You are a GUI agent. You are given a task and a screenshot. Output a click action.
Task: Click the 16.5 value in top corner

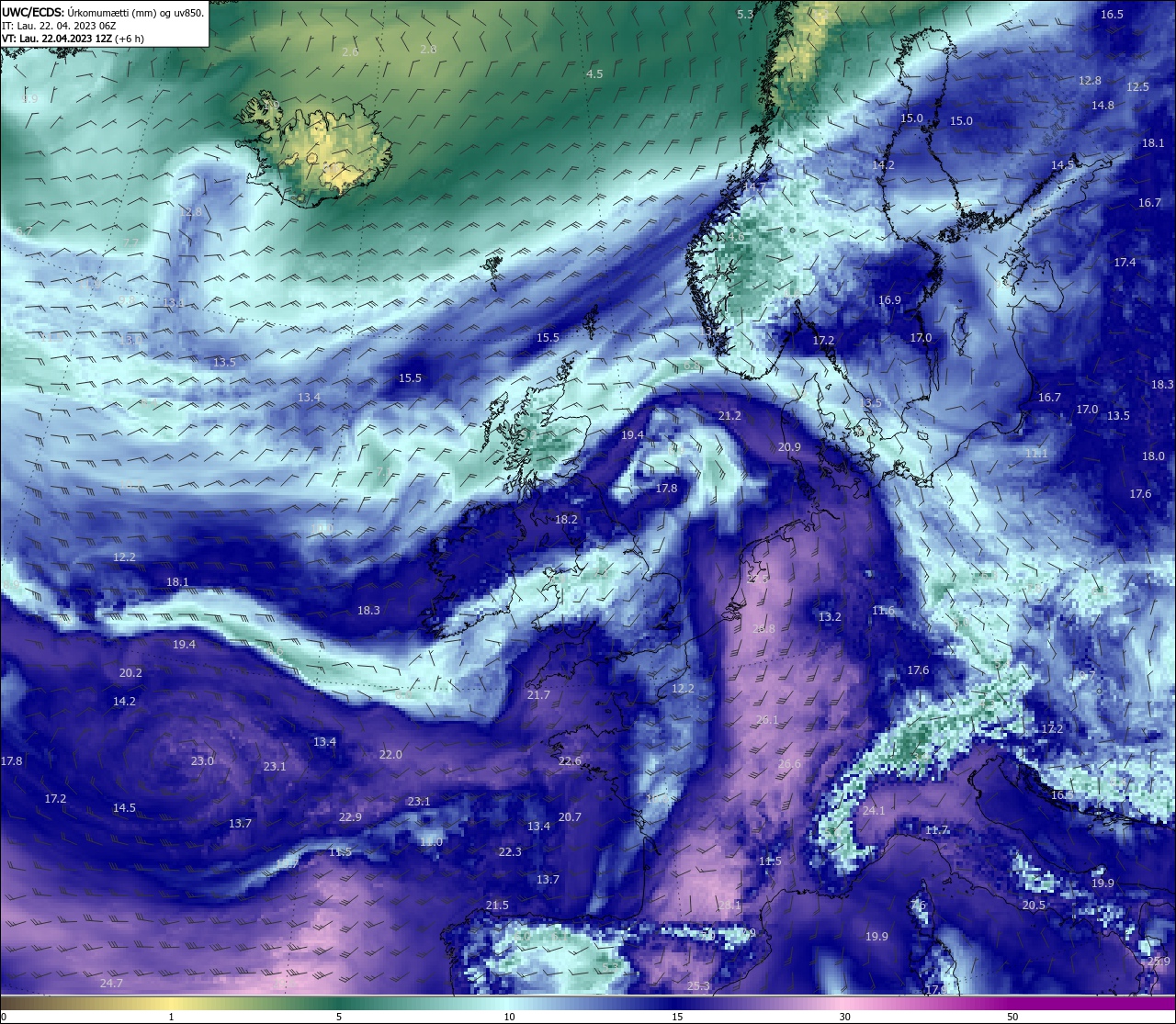coord(1112,15)
